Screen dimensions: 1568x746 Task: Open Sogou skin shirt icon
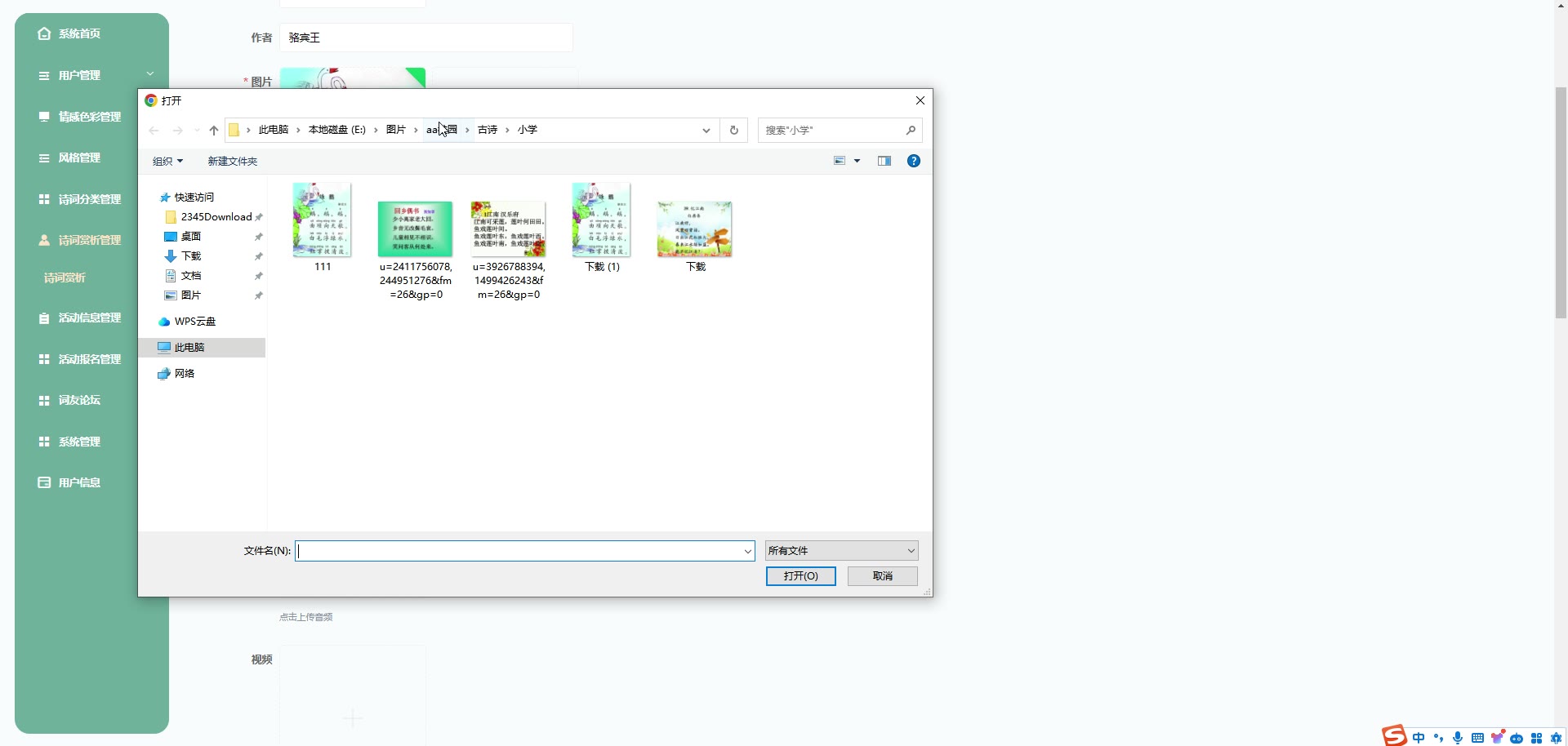click(x=1497, y=737)
